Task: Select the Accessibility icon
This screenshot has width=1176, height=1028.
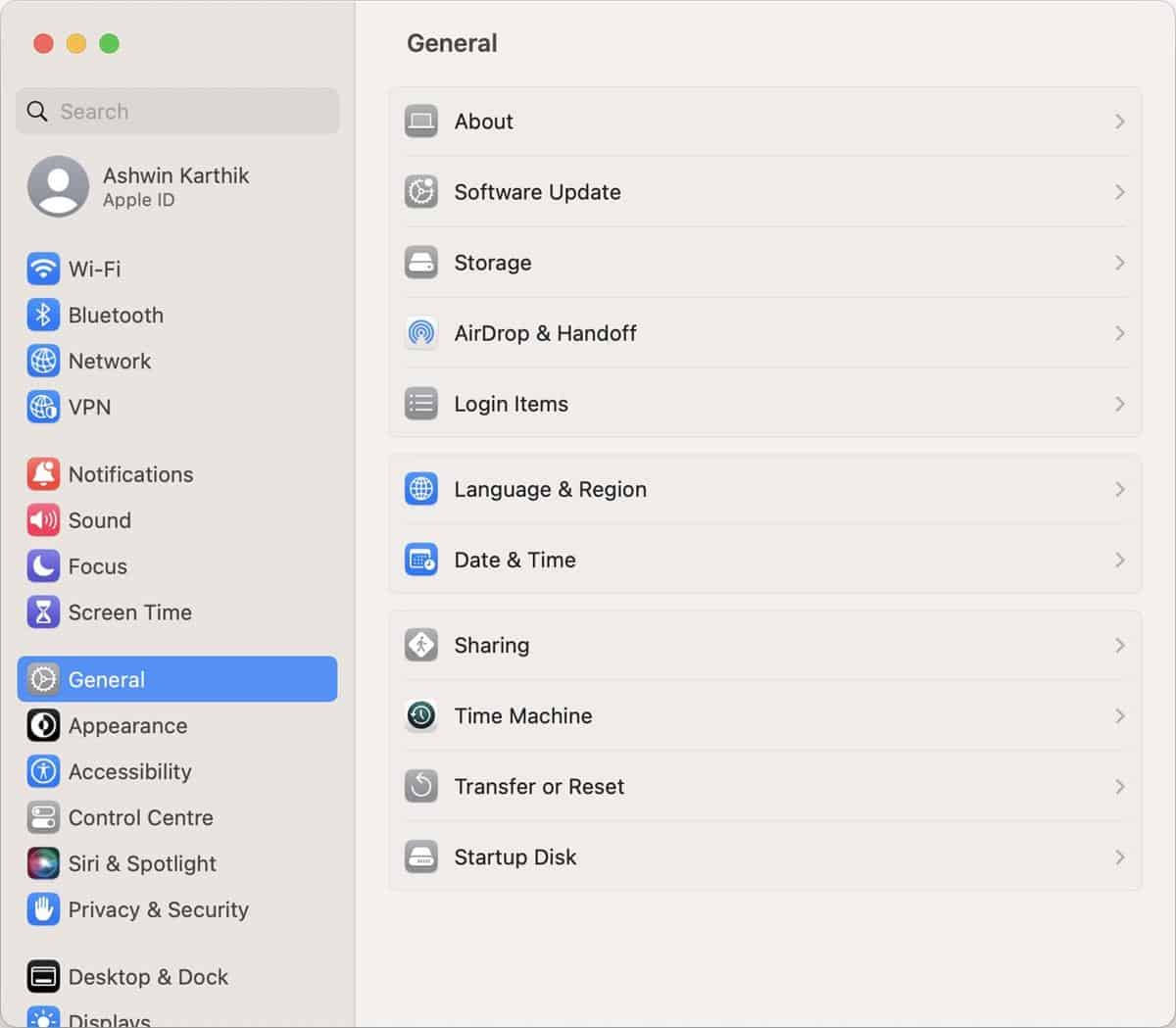Action: [x=43, y=771]
